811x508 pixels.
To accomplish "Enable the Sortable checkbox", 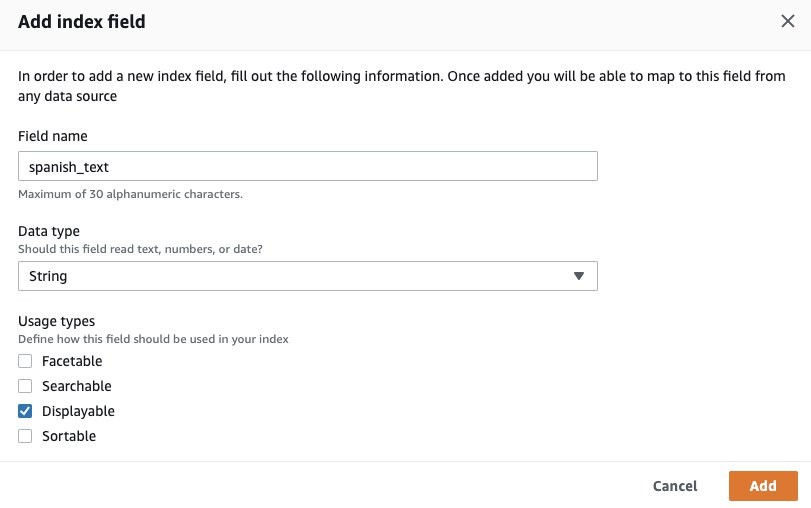I will (x=25, y=436).
